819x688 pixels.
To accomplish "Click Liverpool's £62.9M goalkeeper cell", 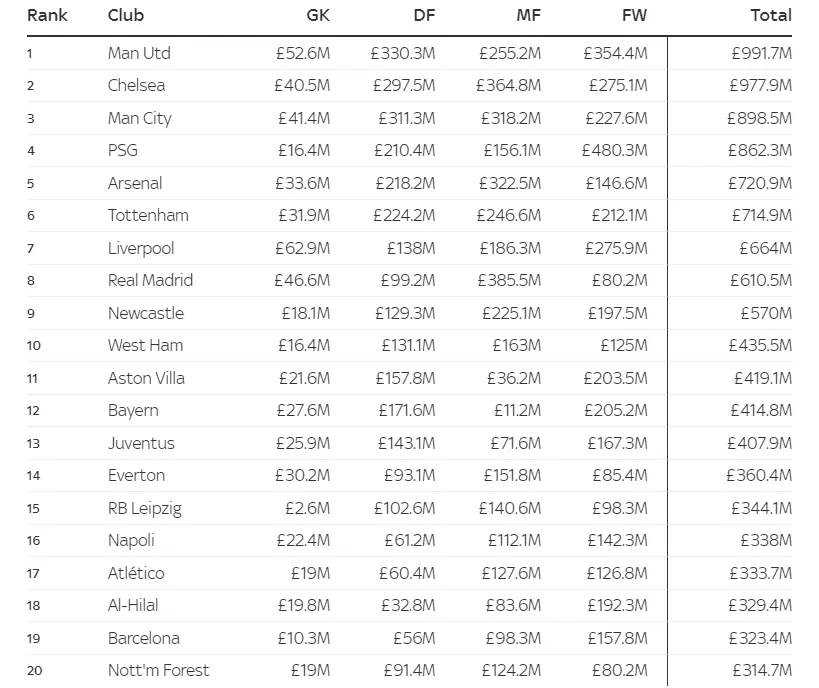I will point(303,248).
